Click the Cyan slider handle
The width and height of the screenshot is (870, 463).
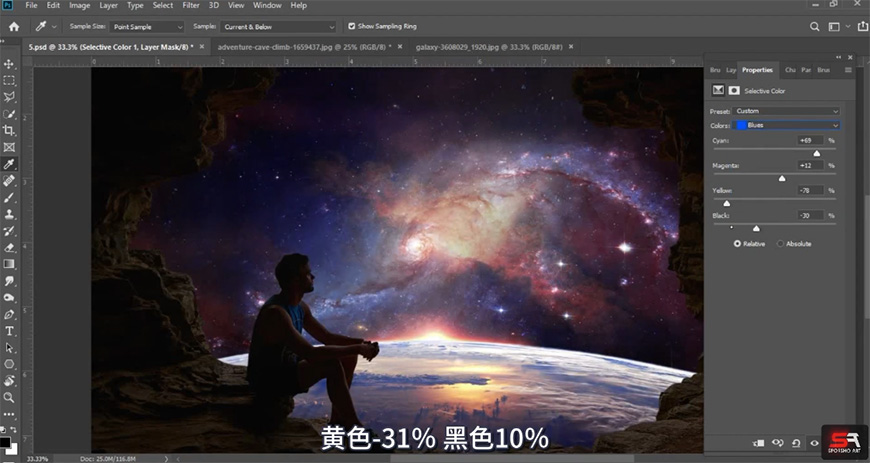point(816,153)
